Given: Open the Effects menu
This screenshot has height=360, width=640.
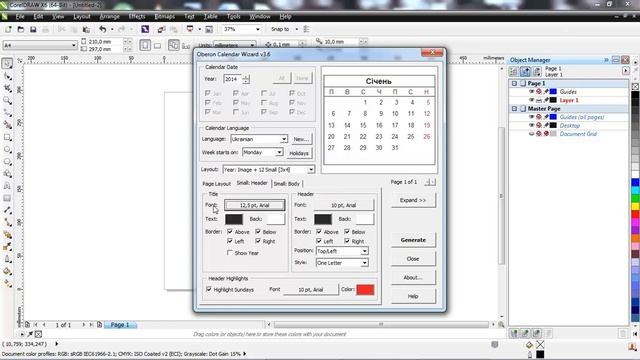Looking at the screenshot, I should [137, 17].
